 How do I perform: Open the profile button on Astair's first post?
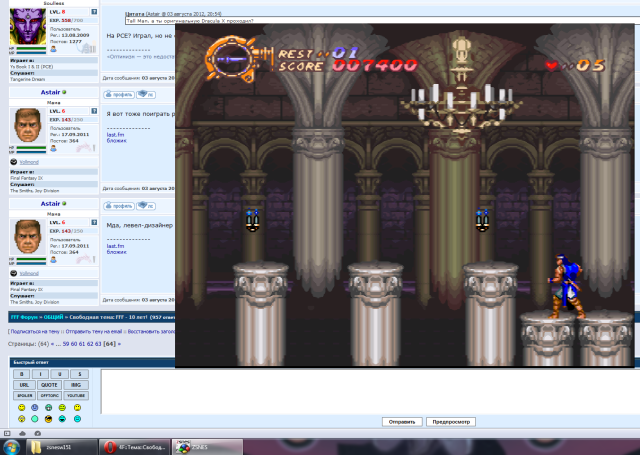tap(119, 95)
